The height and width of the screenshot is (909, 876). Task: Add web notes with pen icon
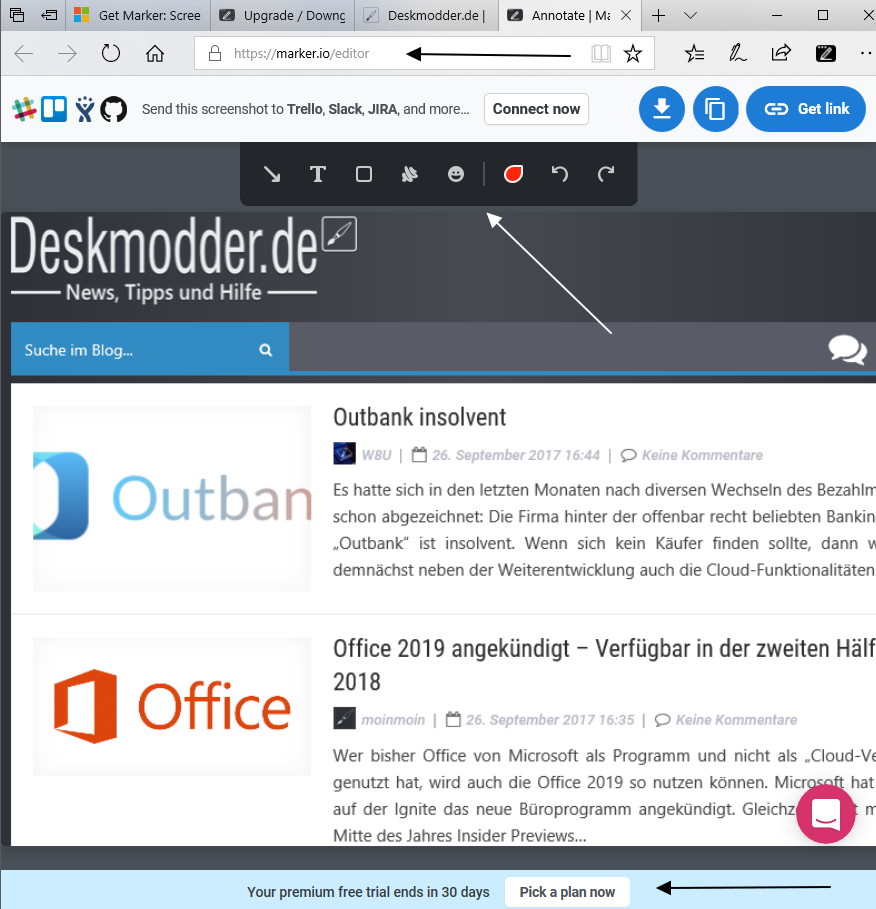point(737,54)
